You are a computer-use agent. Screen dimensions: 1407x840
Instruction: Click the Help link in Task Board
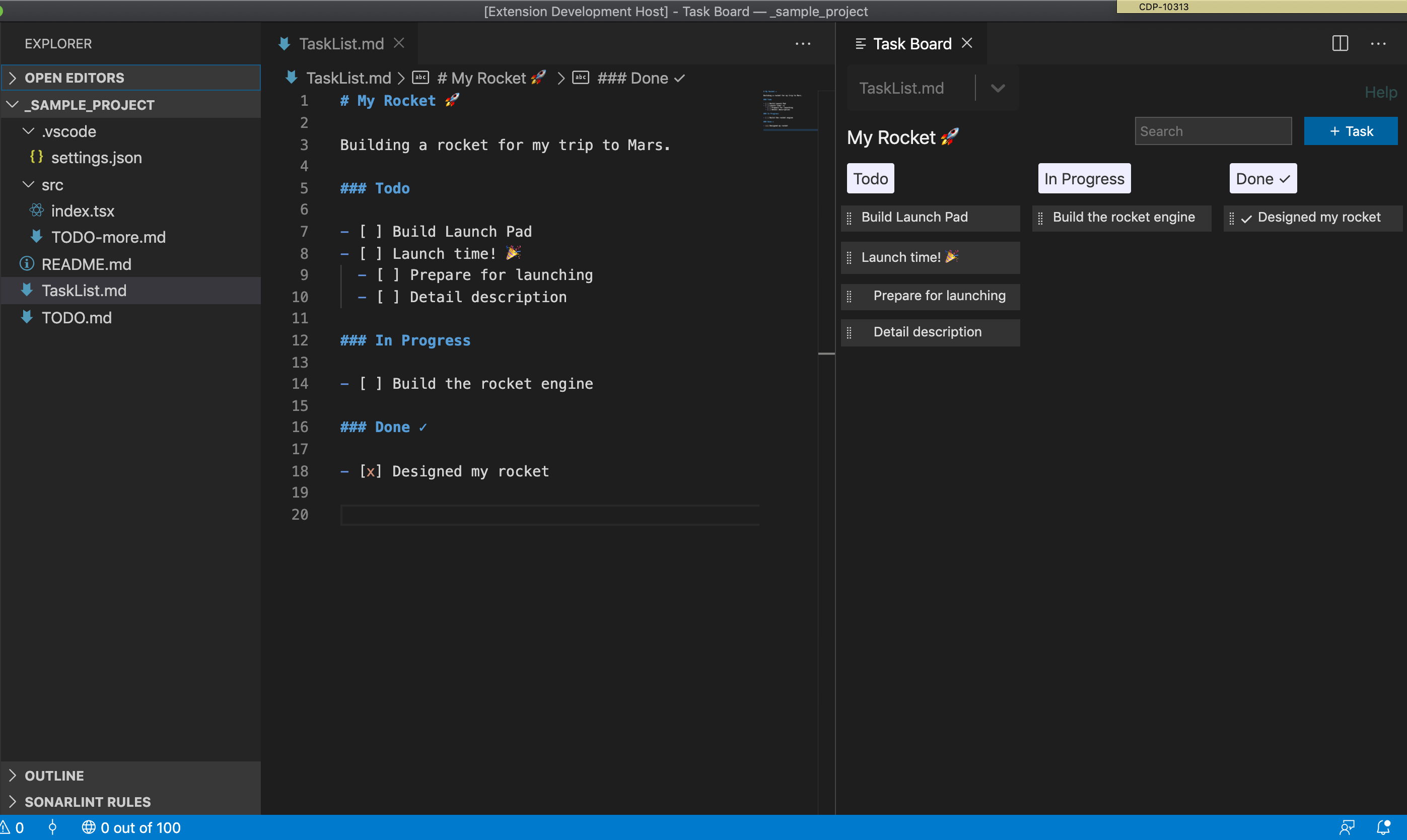tap(1380, 92)
